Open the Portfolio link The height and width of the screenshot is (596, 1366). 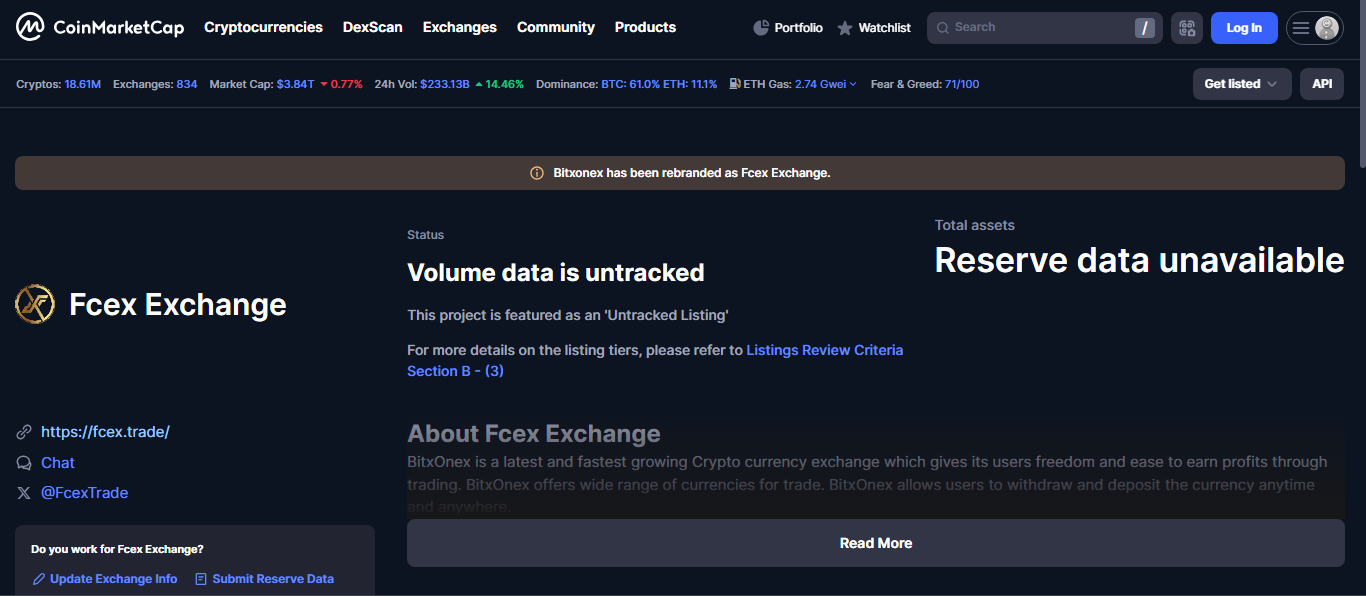point(788,28)
